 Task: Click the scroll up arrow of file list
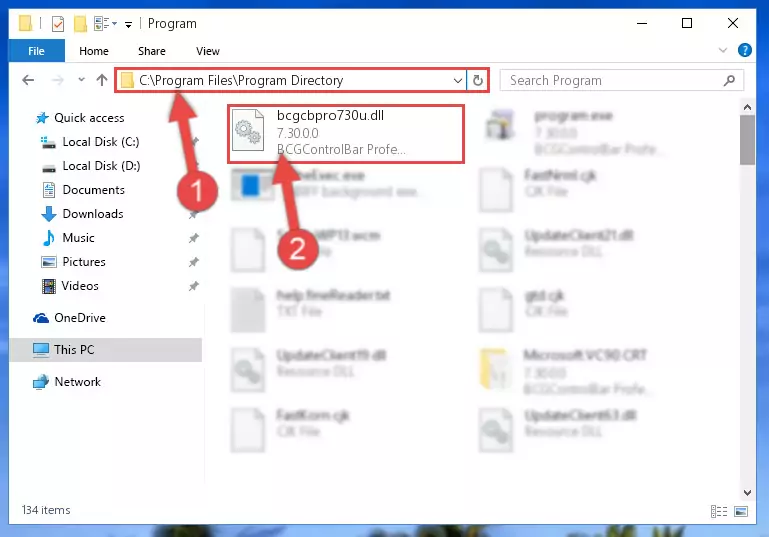point(747,107)
